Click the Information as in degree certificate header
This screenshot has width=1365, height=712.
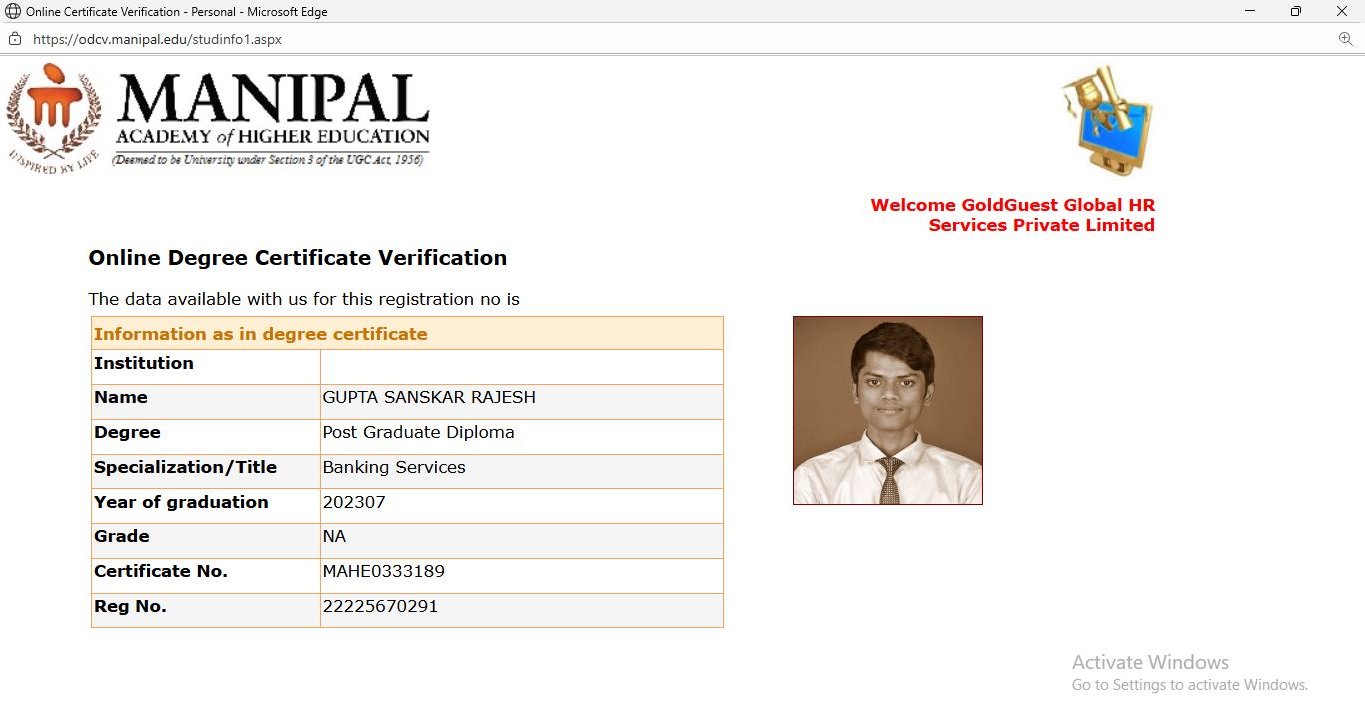point(260,334)
